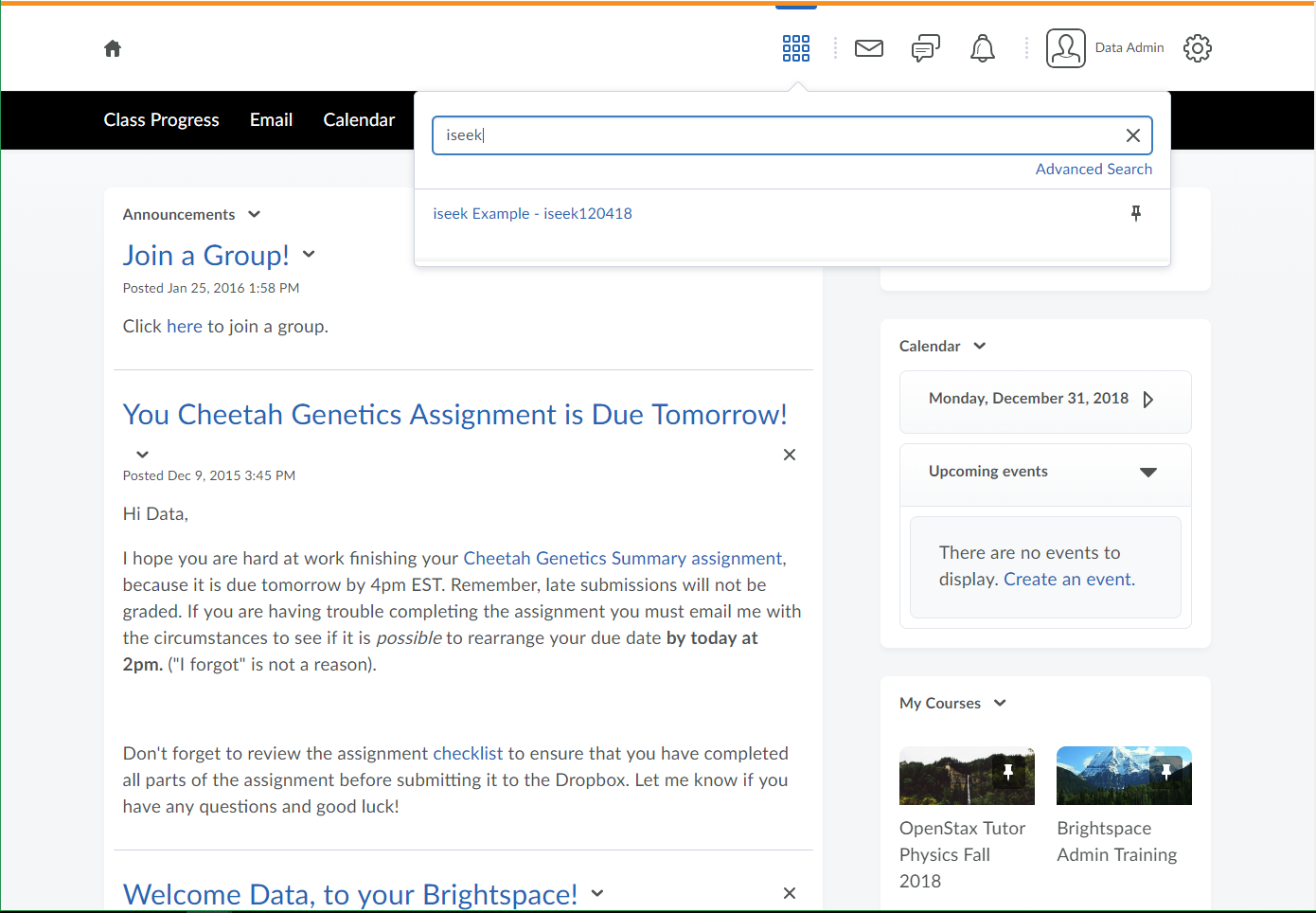Open subscription alerts chat icon
This screenshot has height=913, width=1316.
(x=925, y=48)
